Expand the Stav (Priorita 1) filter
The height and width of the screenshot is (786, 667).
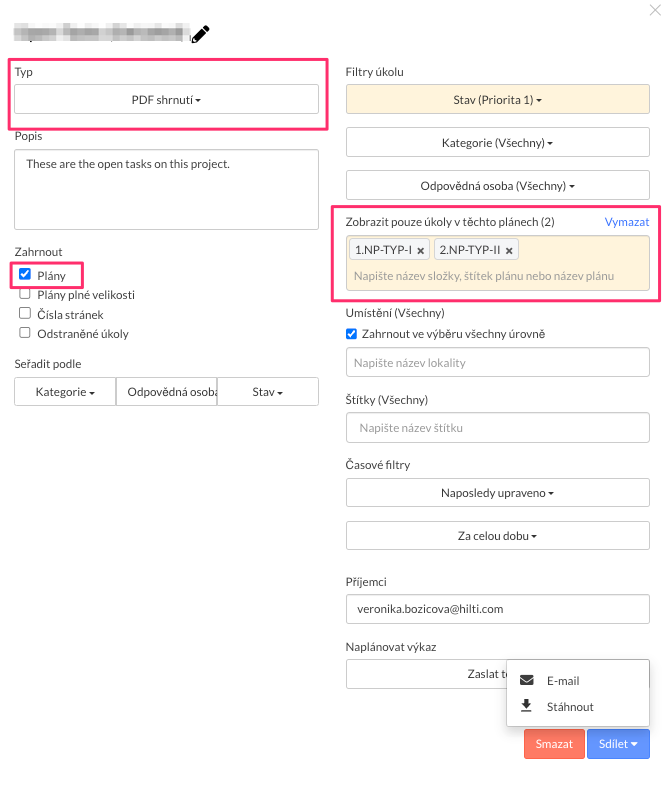tap(497, 100)
